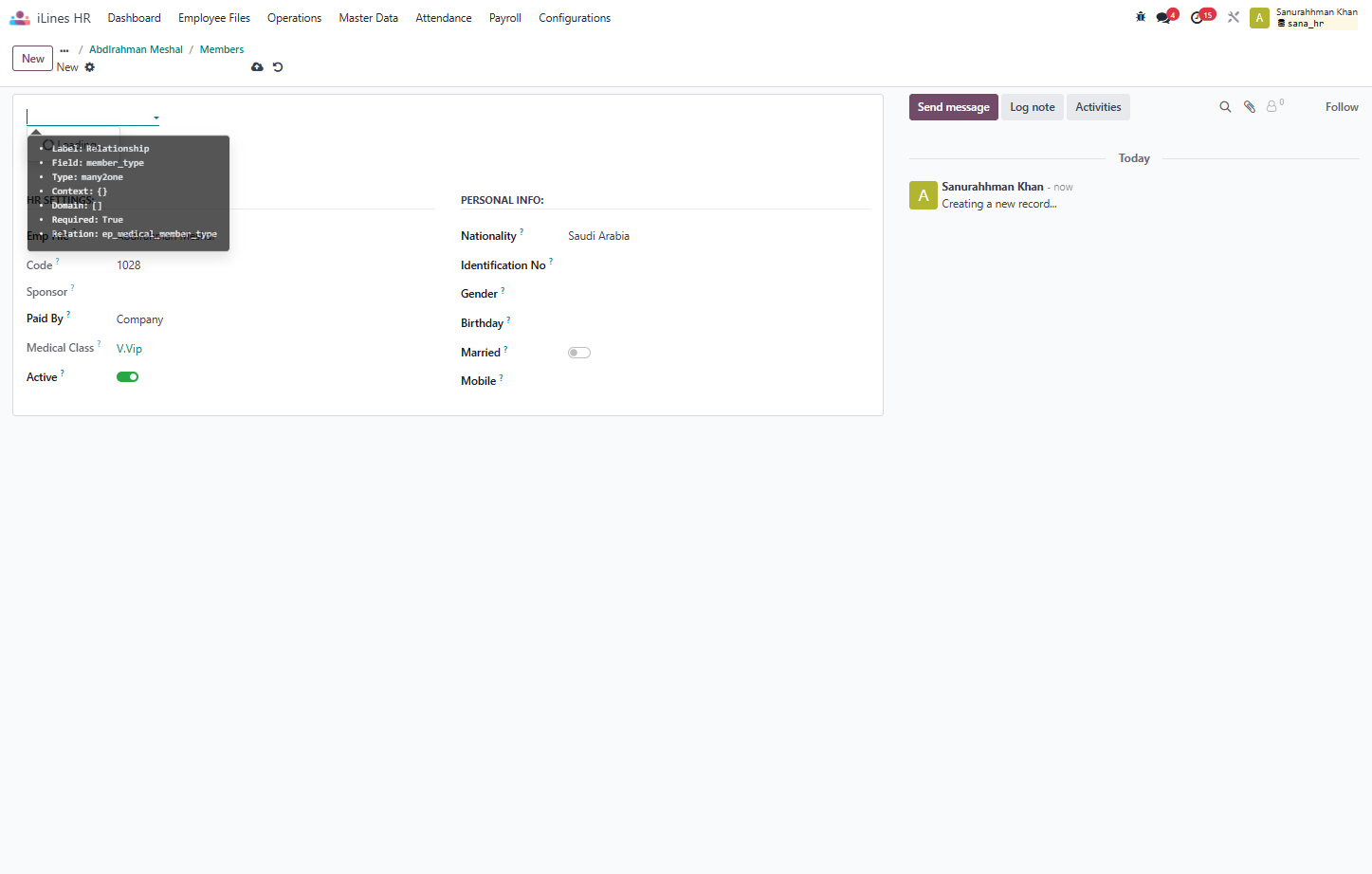Open the Birthday date field

(x=719, y=323)
